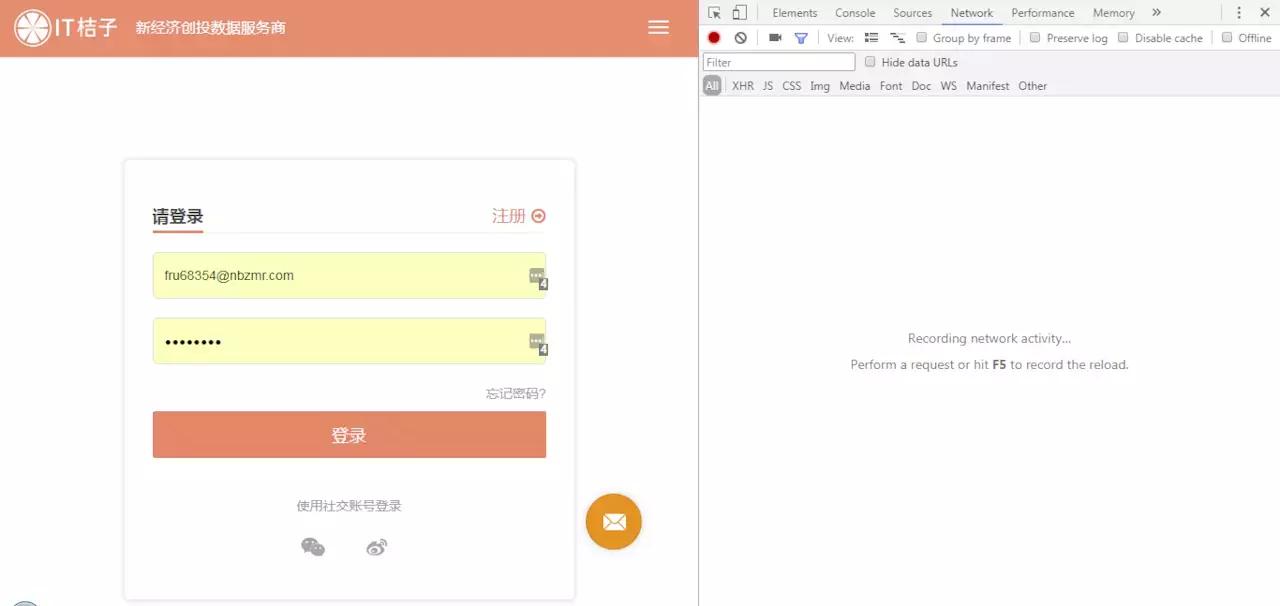This screenshot has height=606, width=1280.
Task: Open the floating mail contact icon
Action: tap(613, 521)
